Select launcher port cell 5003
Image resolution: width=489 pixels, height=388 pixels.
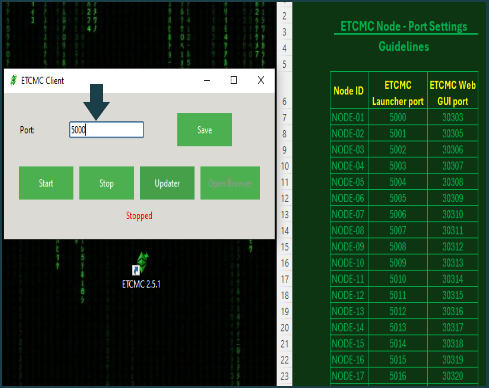[x=398, y=166]
